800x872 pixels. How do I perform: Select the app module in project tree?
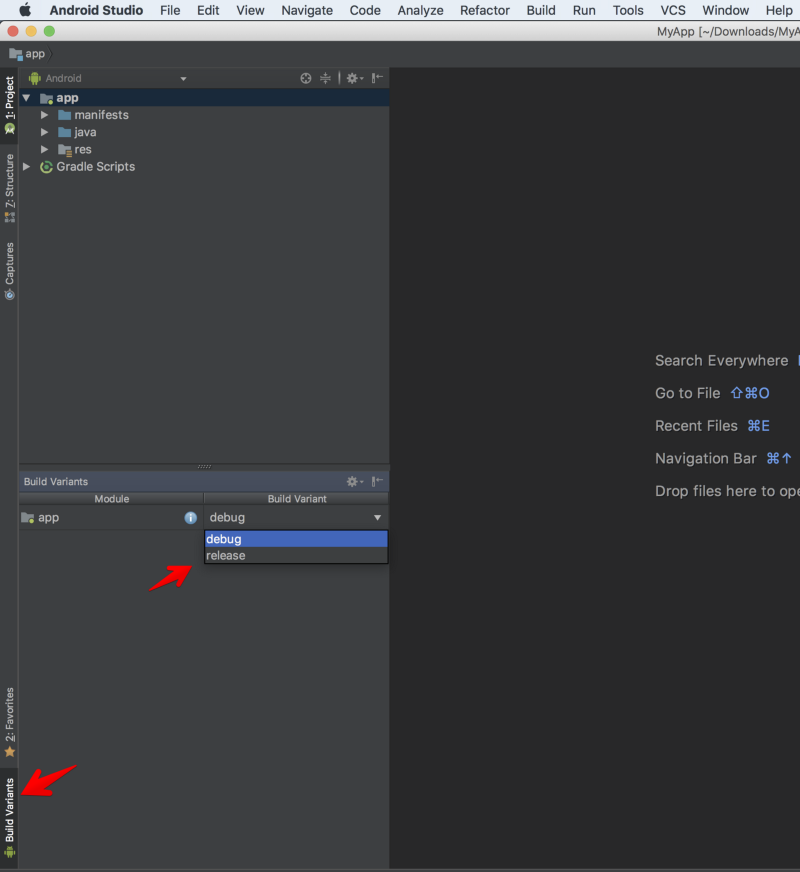click(67, 98)
